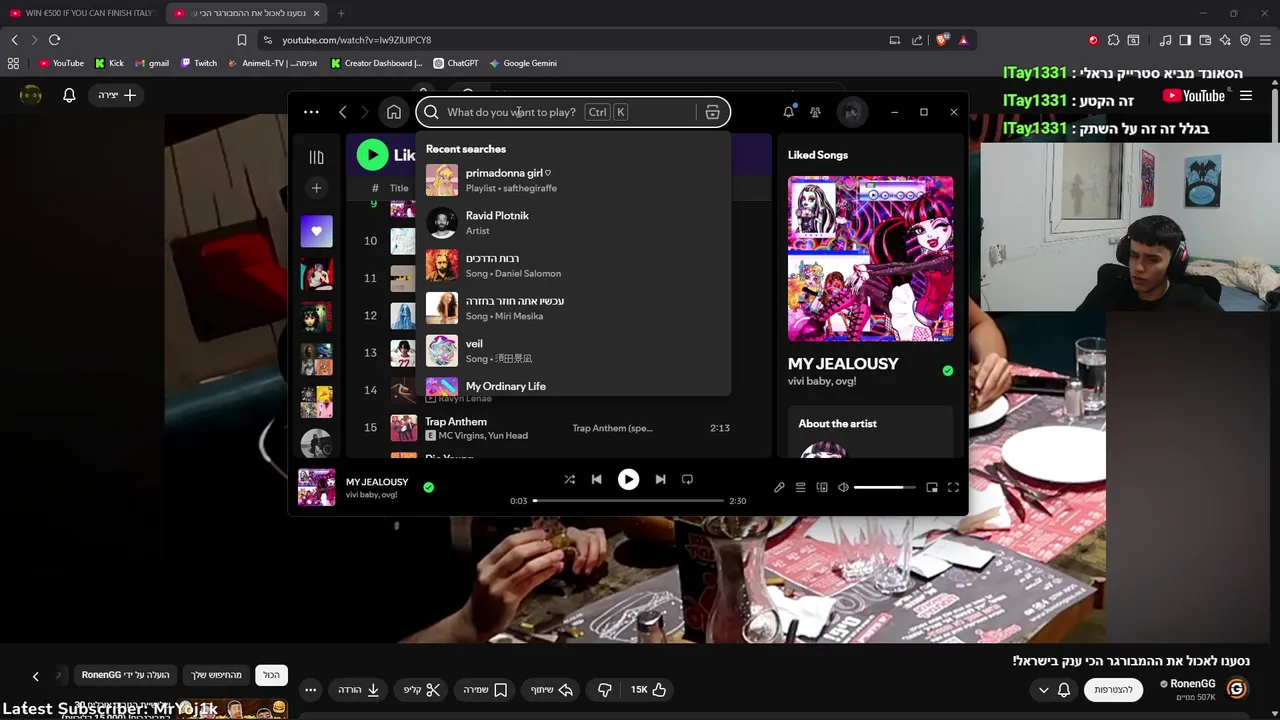Click the YouTube join membership button
This screenshot has width=1280, height=720.
tap(1113, 689)
